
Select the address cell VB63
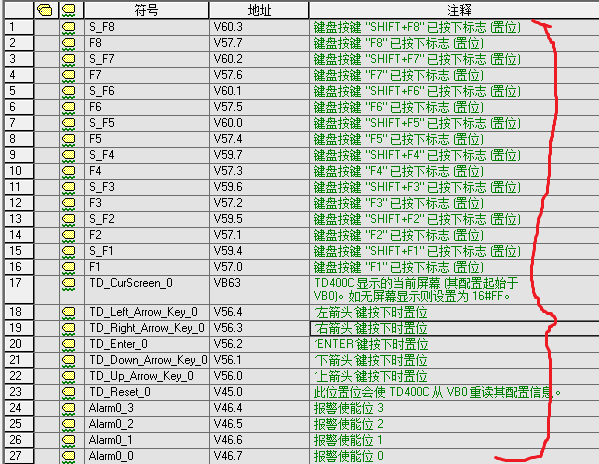click(259, 289)
